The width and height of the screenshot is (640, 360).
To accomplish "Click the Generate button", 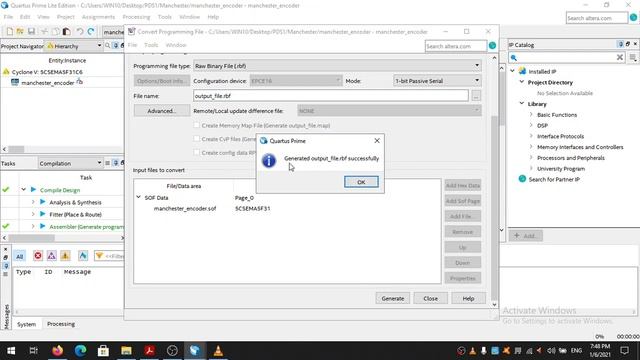I will (x=393, y=298).
